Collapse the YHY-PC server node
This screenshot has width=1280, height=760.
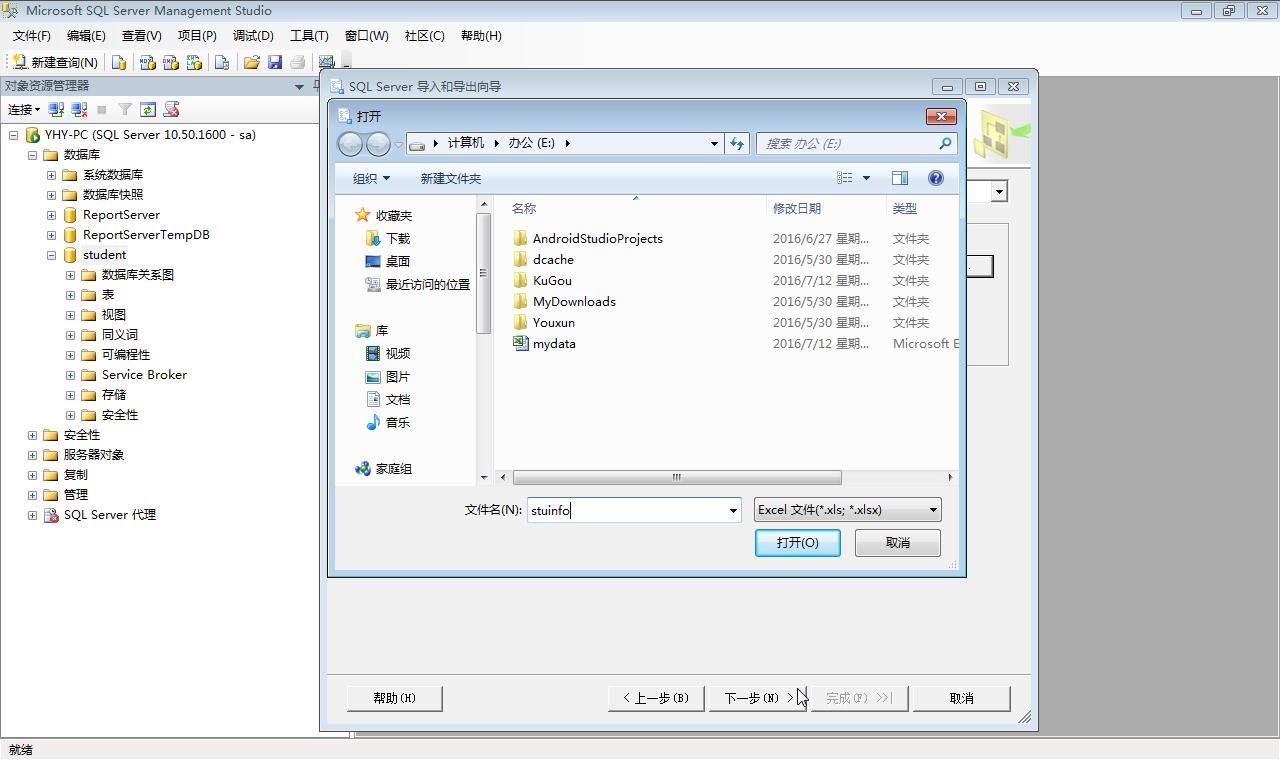pyautogui.click(x=13, y=134)
